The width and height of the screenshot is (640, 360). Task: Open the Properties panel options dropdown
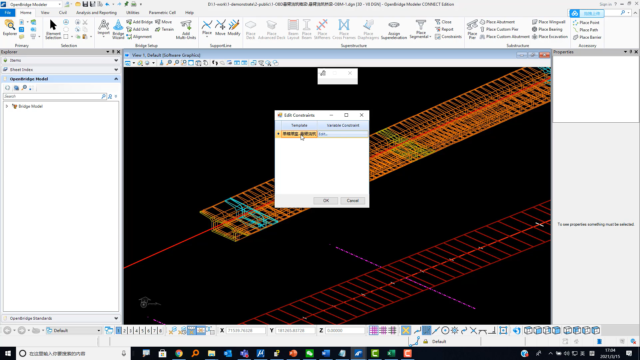click(625, 52)
